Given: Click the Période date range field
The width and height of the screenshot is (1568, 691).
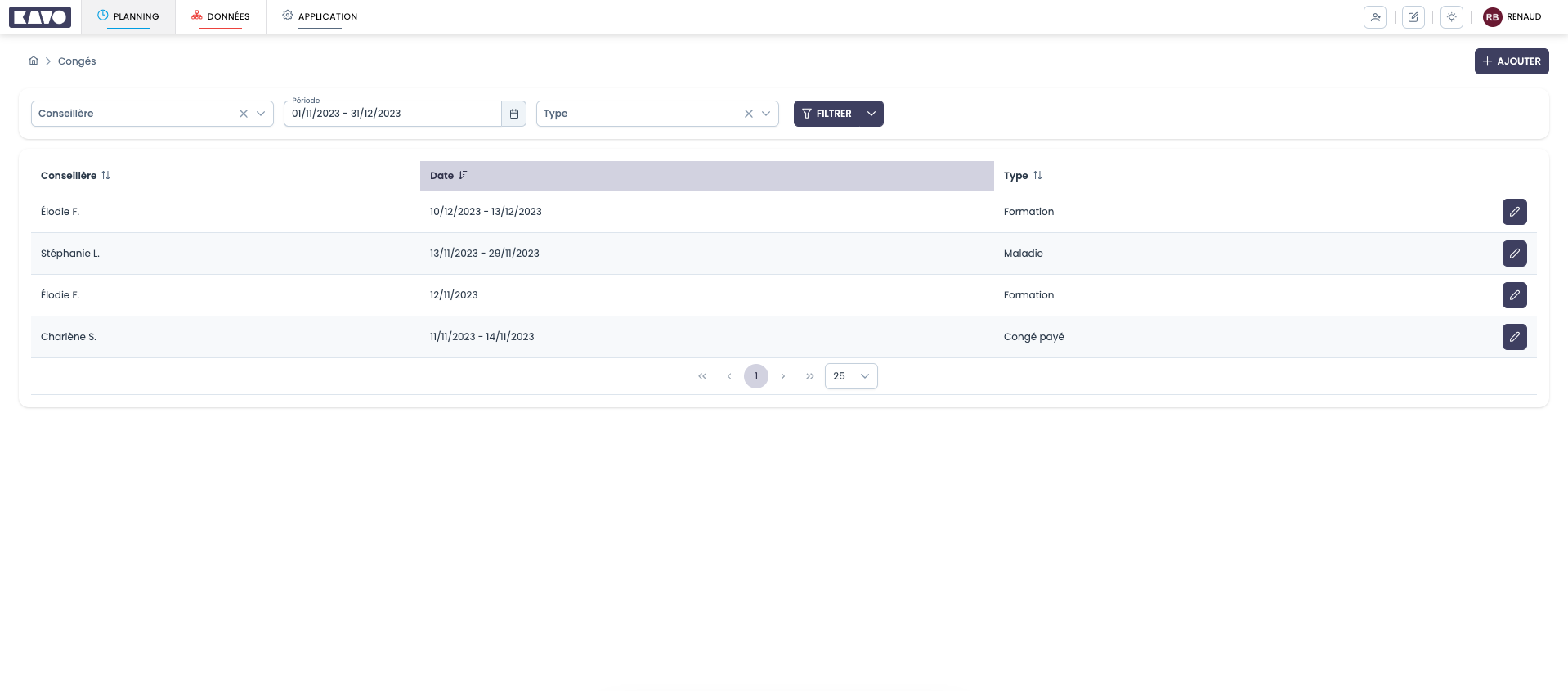Looking at the screenshot, I should tap(392, 114).
